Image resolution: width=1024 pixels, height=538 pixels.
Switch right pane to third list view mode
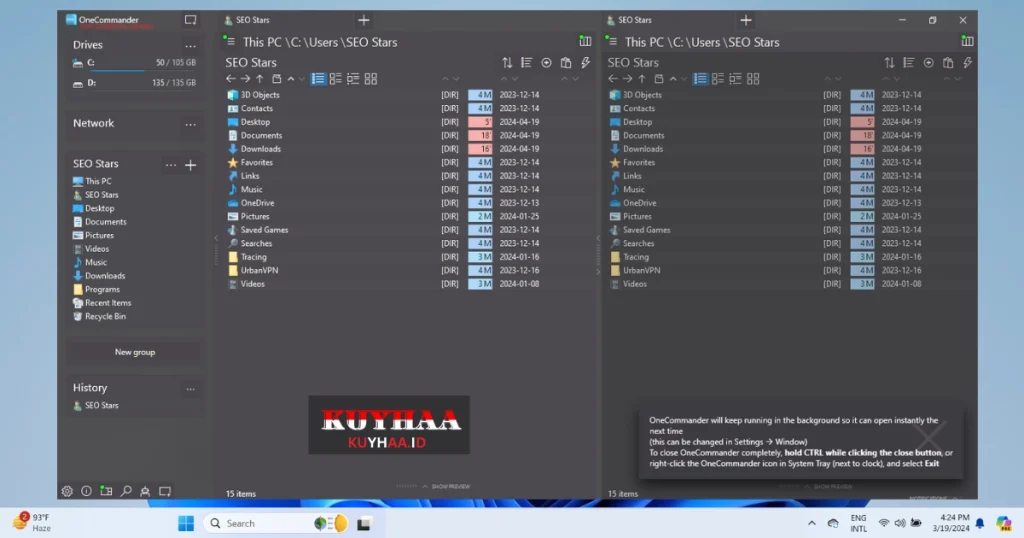coord(735,79)
